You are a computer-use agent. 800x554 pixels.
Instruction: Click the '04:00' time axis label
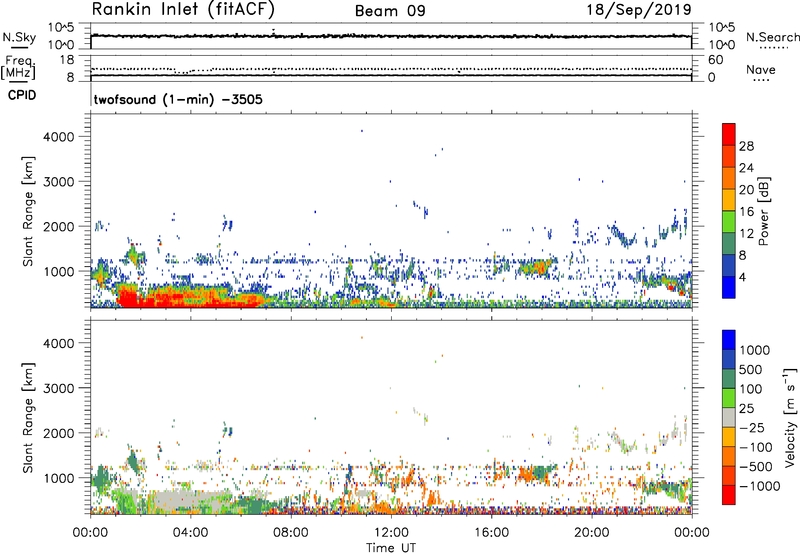(x=190, y=533)
